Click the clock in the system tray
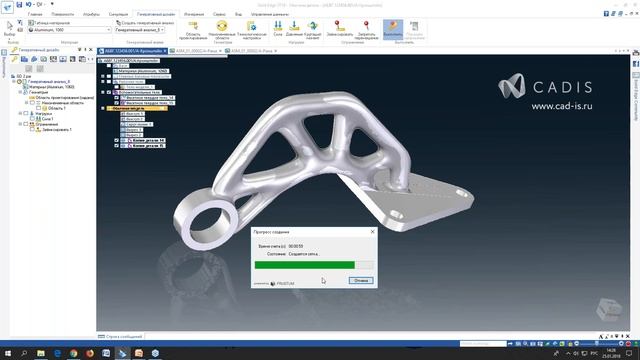This screenshot has width=640, height=360. coord(611,353)
